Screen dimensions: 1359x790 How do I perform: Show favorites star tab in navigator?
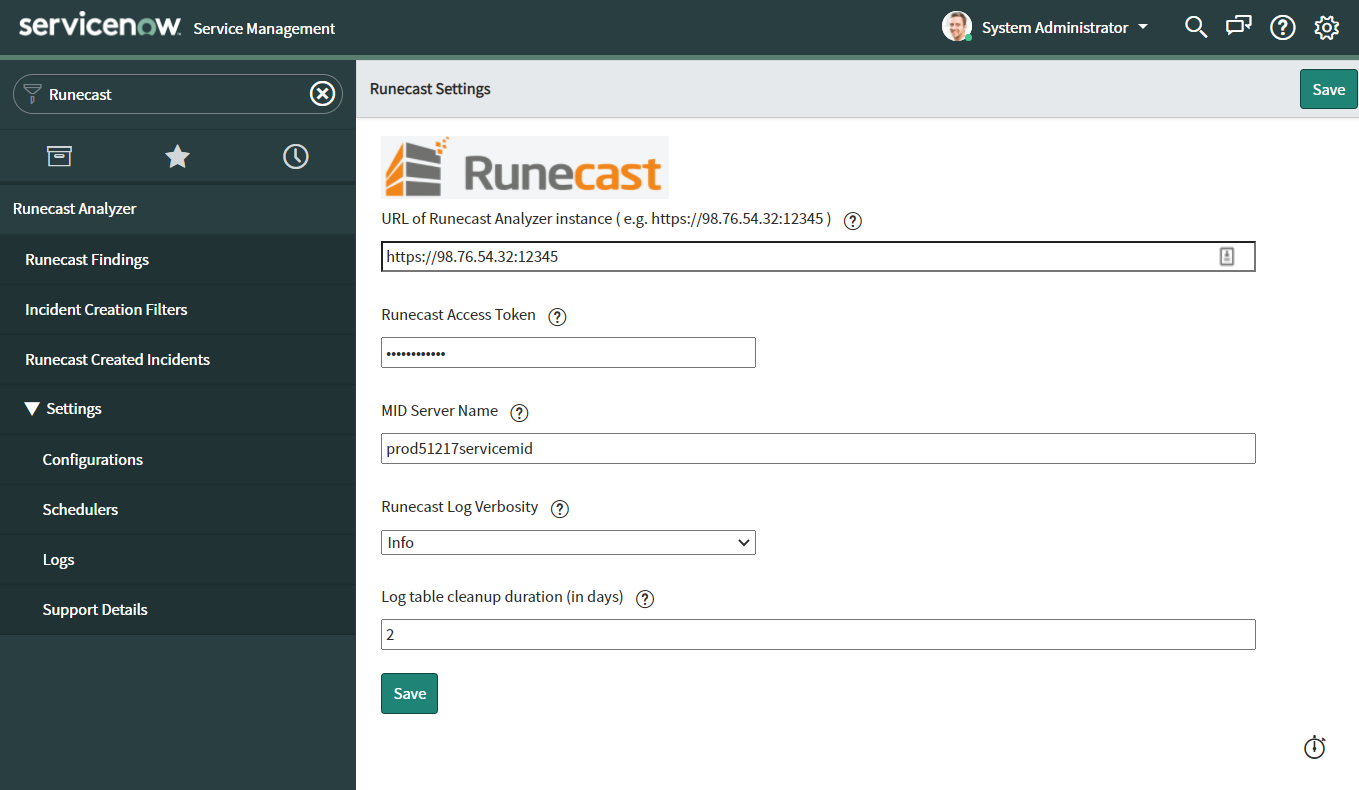(177, 156)
